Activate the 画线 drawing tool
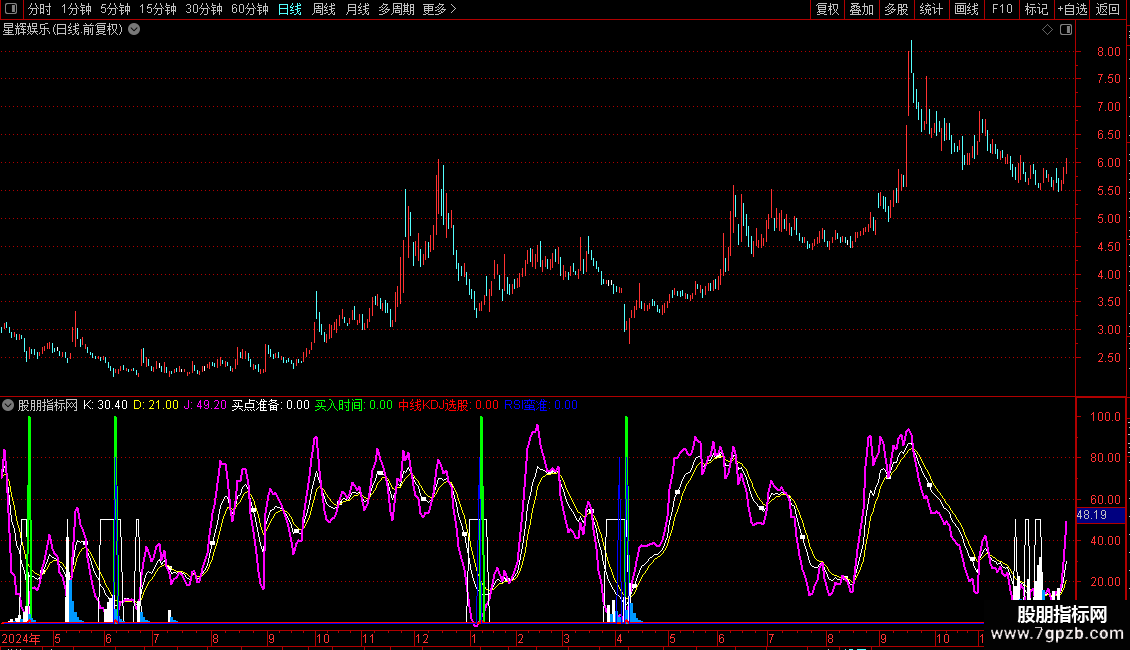 [966, 9]
